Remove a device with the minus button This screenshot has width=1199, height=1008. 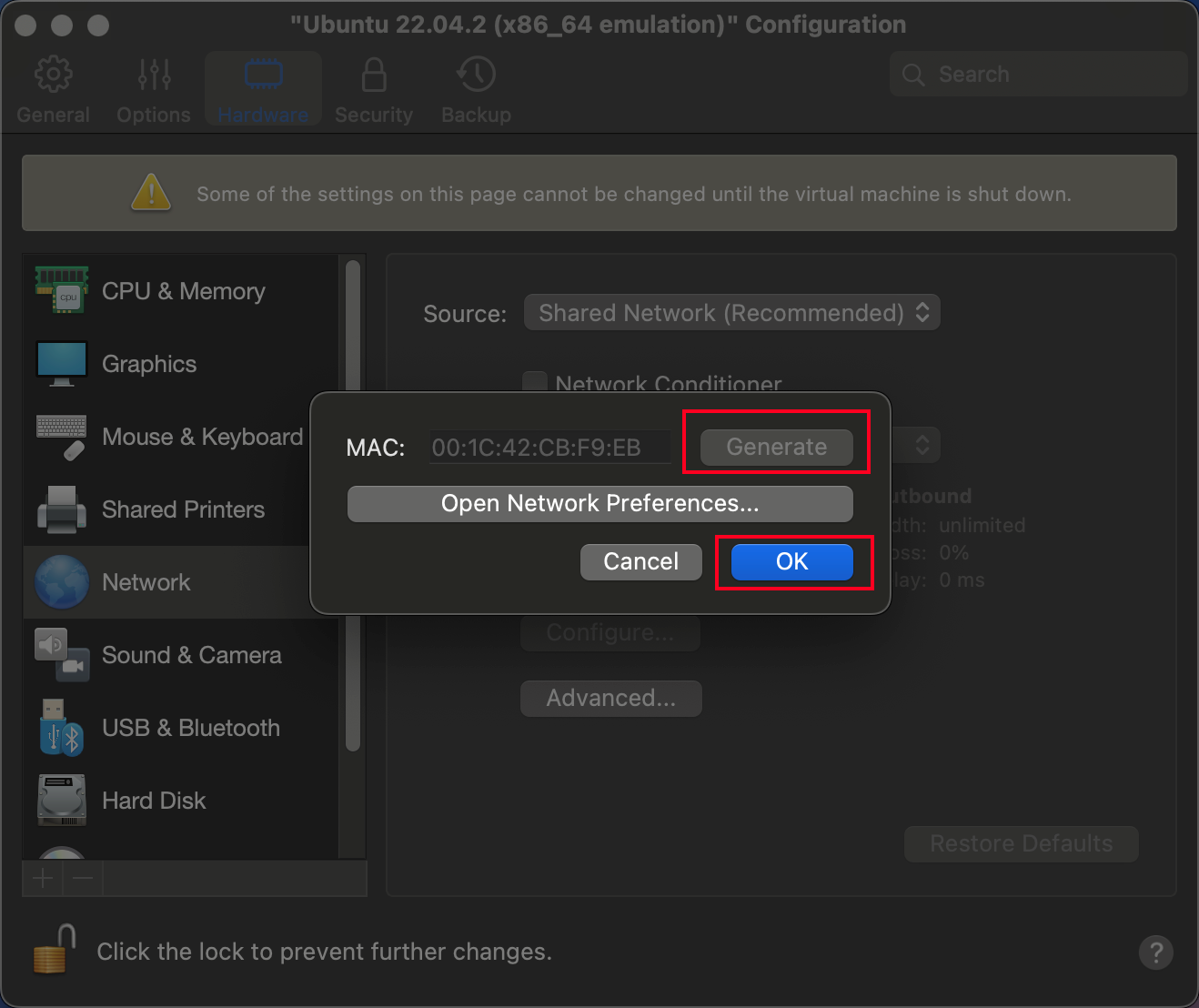click(x=83, y=878)
